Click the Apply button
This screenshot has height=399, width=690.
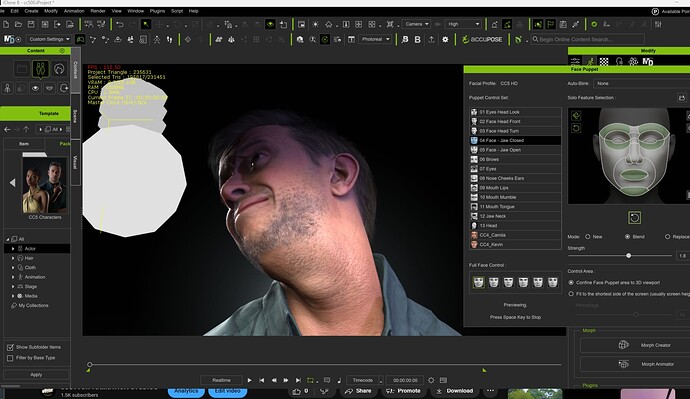tap(36, 375)
